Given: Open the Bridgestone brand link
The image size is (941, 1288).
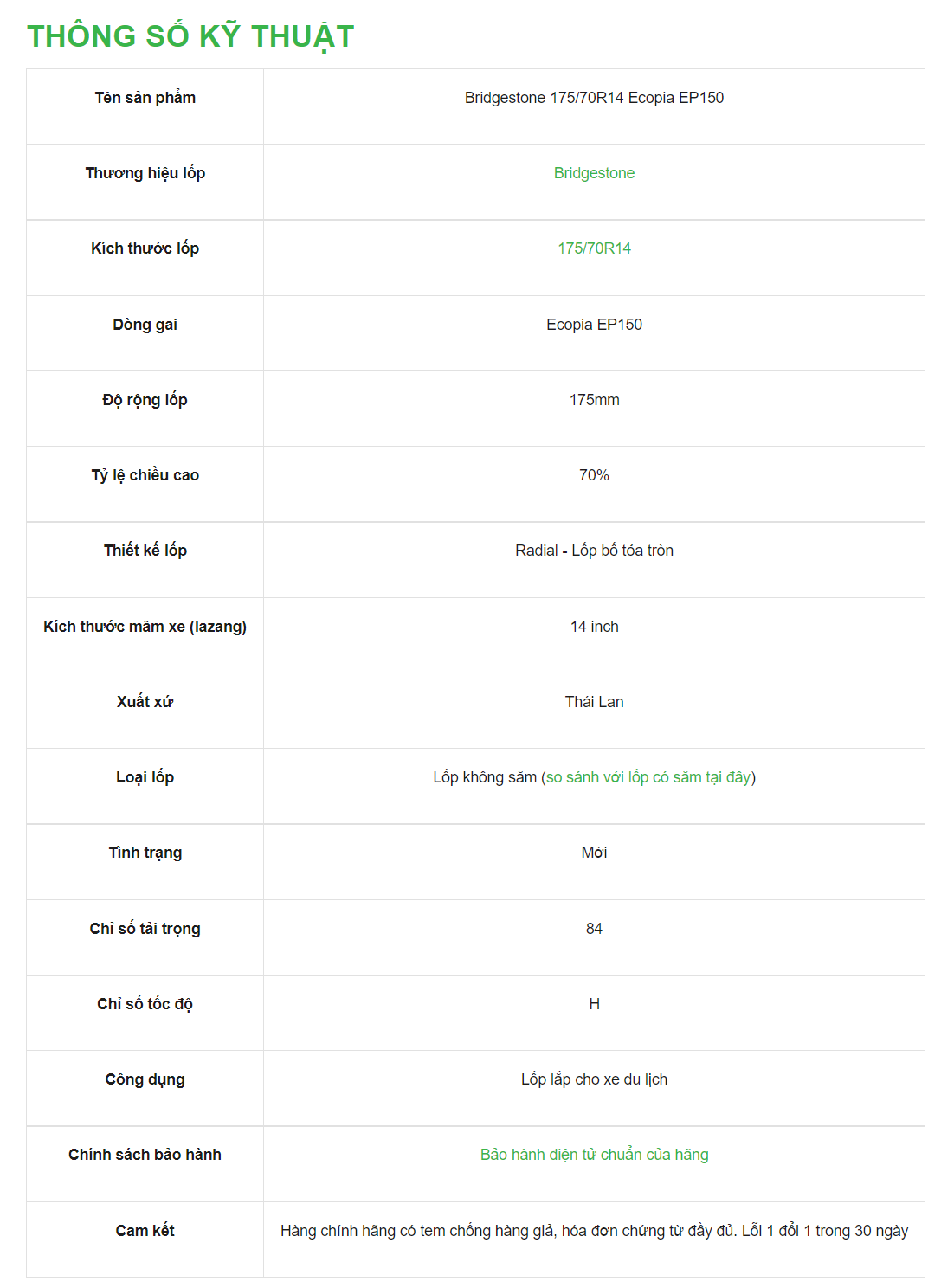Looking at the screenshot, I should point(594,173).
